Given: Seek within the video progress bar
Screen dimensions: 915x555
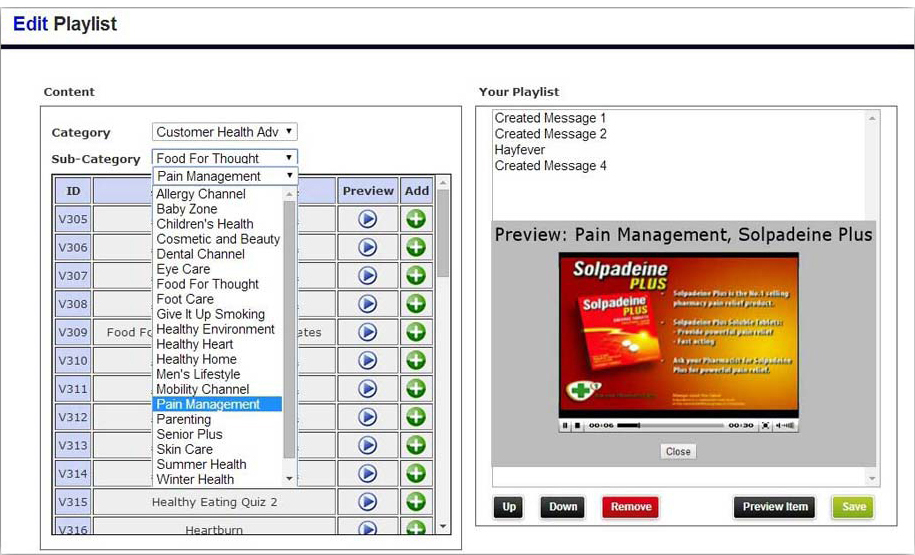Looking at the screenshot, I should click(x=670, y=425).
